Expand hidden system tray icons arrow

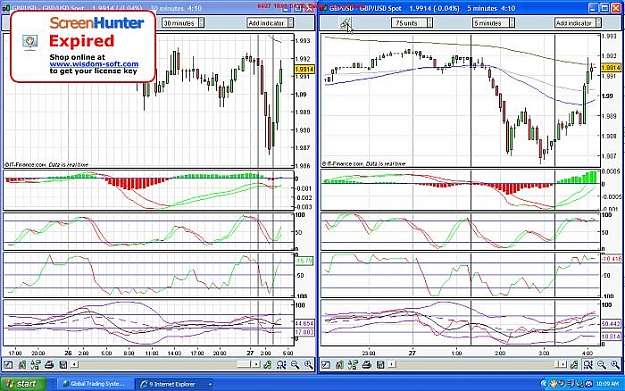pyautogui.click(x=544, y=384)
